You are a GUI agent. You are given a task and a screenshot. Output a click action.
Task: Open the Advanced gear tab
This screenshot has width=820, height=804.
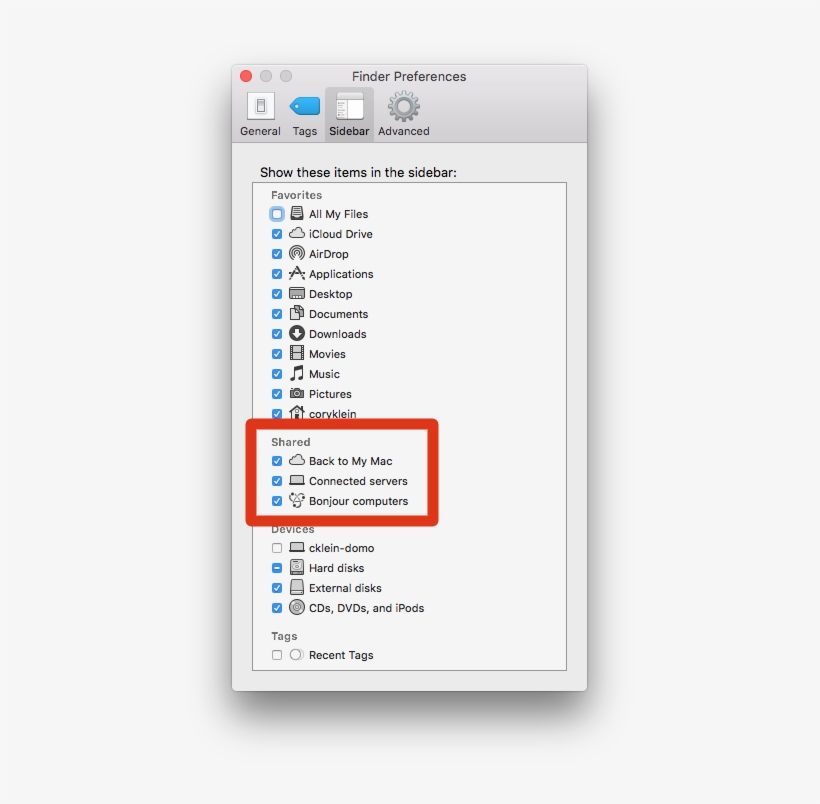coord(404,114)
